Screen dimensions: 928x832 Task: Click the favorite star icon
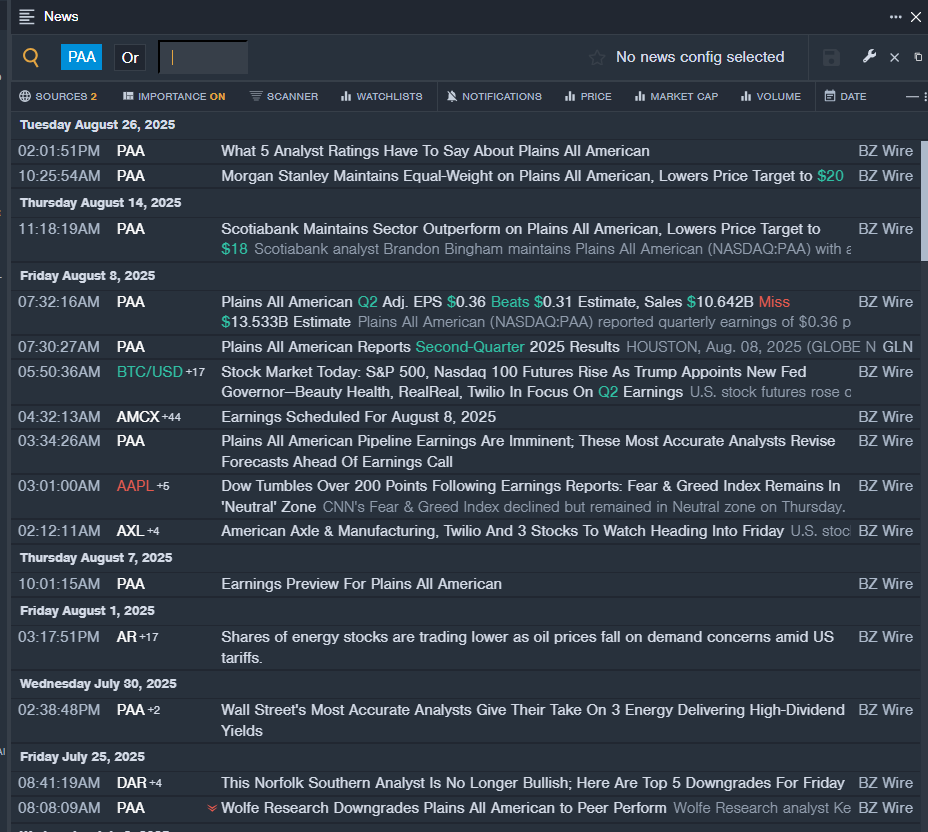click(597, 57)
